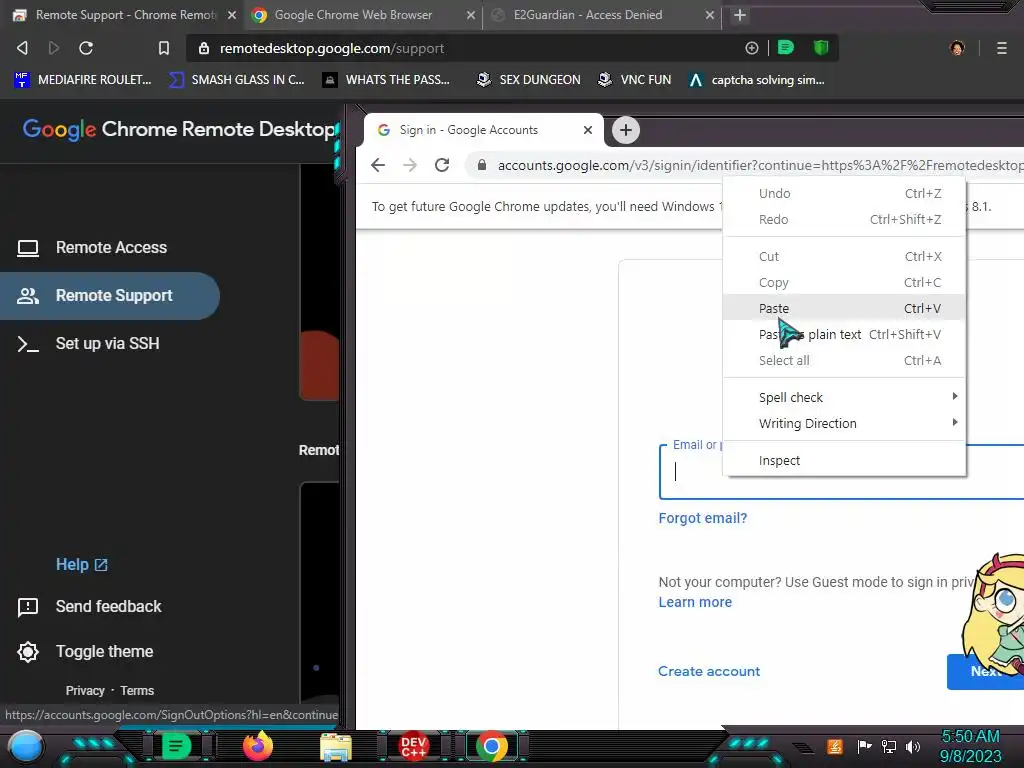Image resolution: width=1024 pixels, height=768 pixels.
Task: Choose Cut from the context menu
Action: tap(844, 257)
